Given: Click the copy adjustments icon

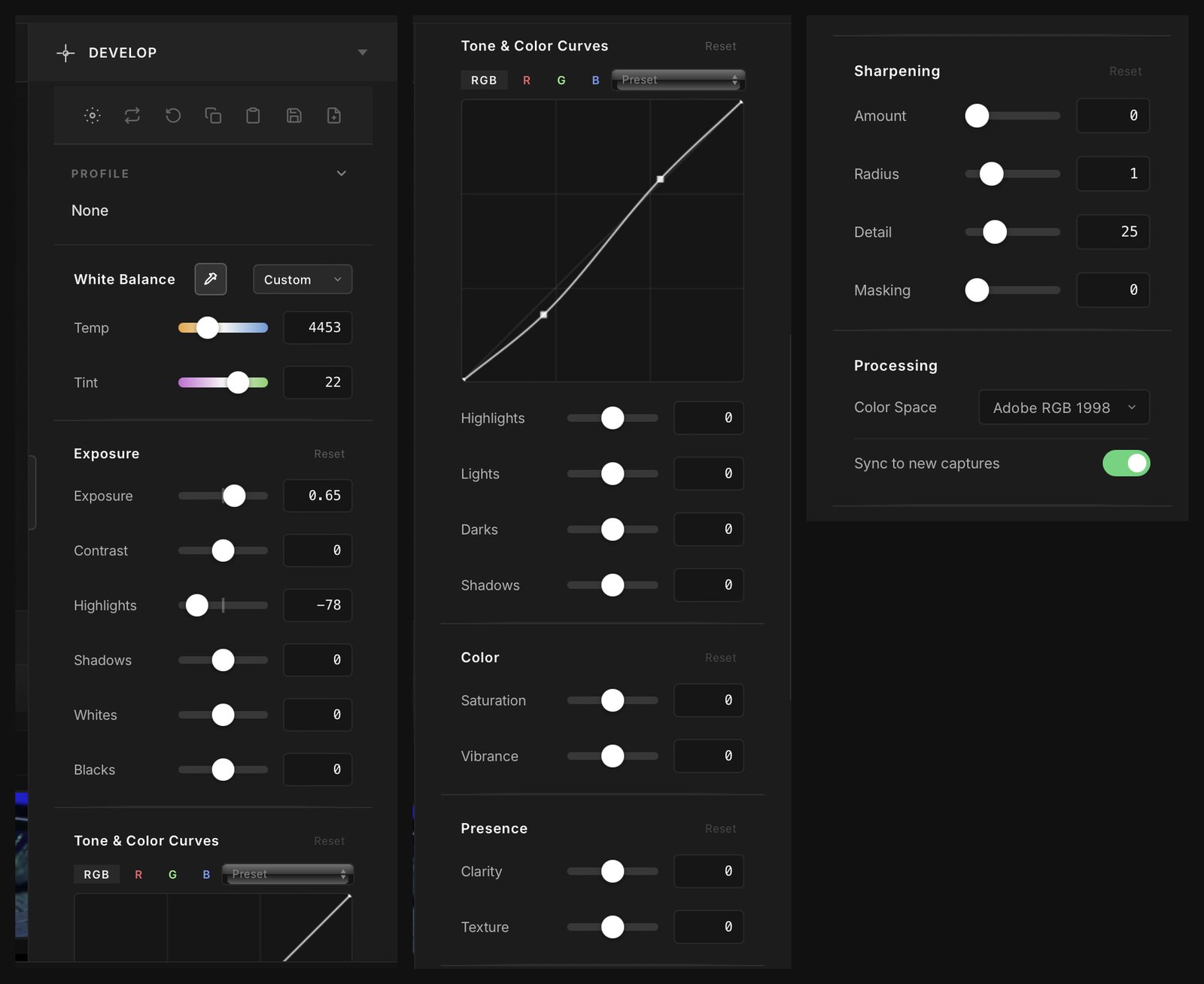Looking at the screenshot, I should 213,115.
